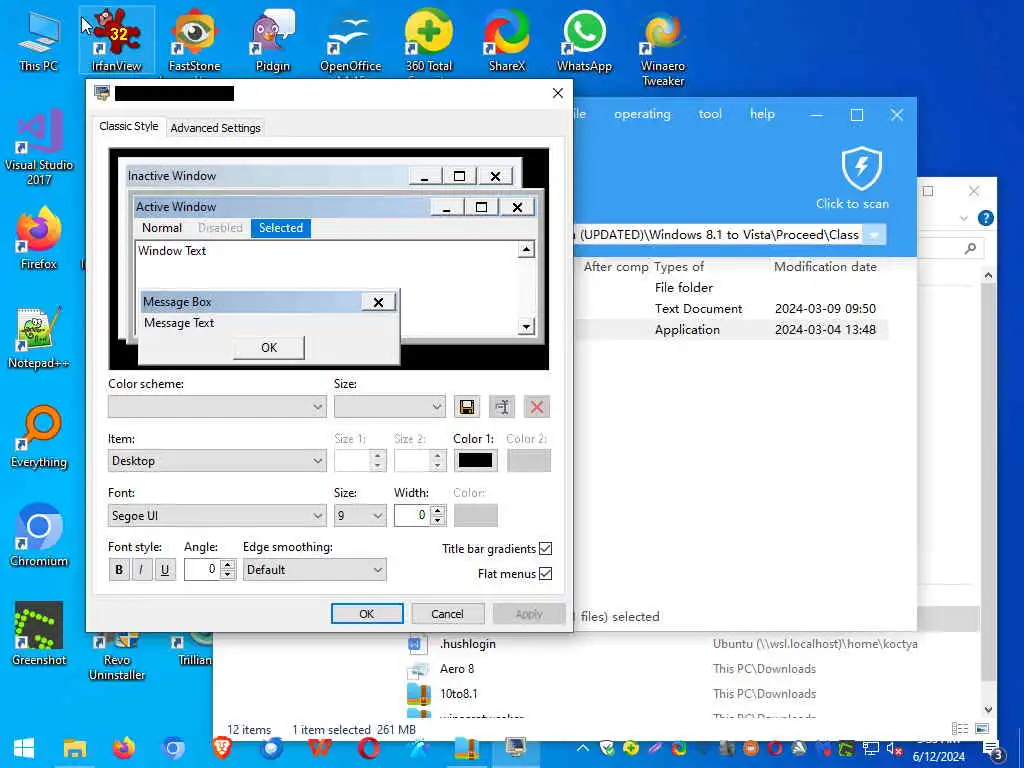1024x768 pixels.
Task: Click the blue help question mark icon
Action: (985, 217)
